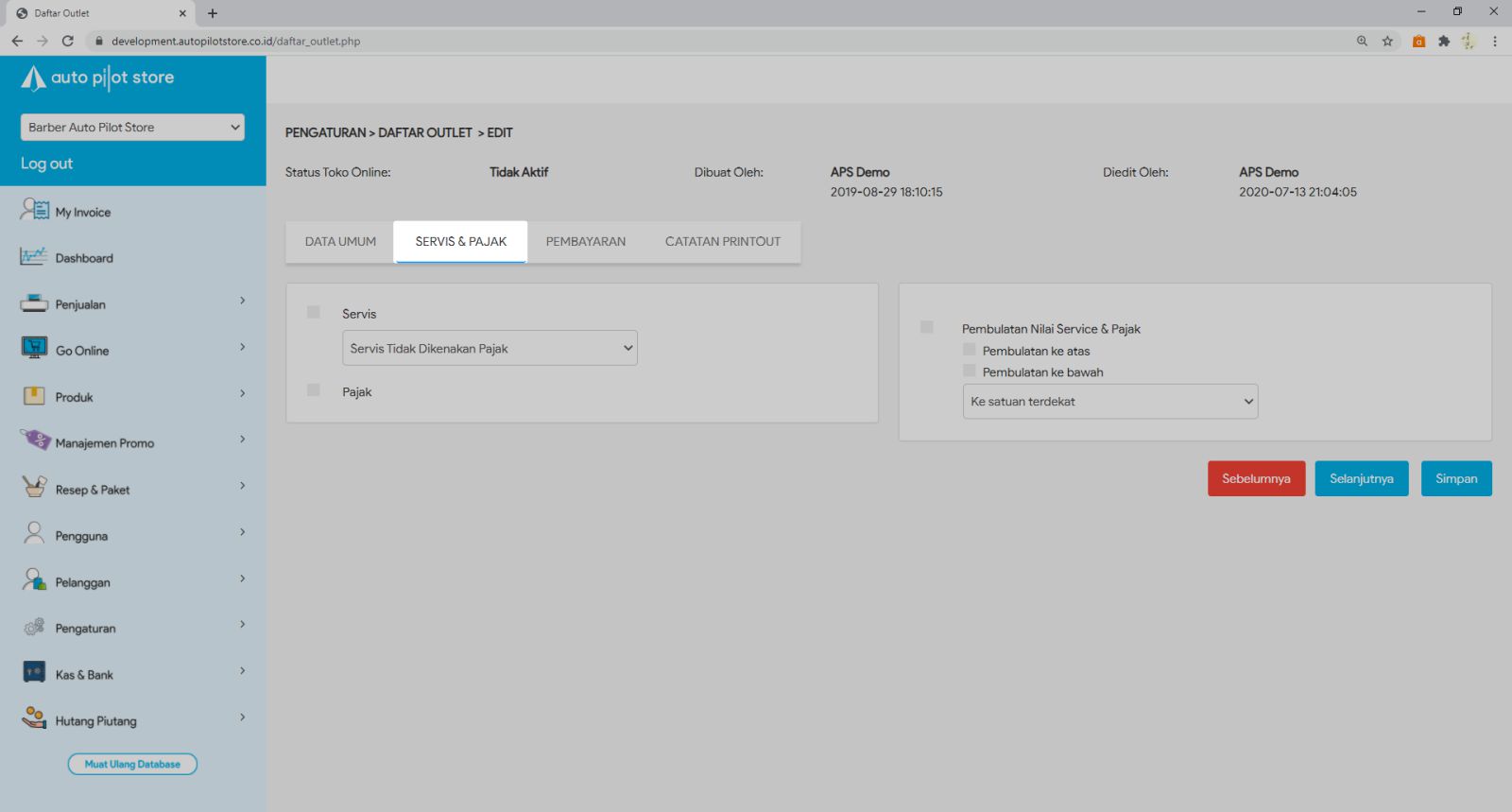Click the Hutang Piutang coins icon
The image size is (1512, 812).
34,717
